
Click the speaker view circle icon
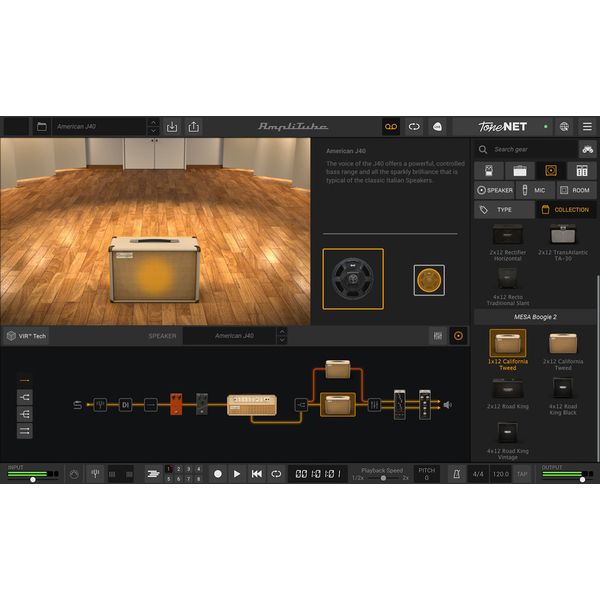pyautogui.click(x=458, y=336)
